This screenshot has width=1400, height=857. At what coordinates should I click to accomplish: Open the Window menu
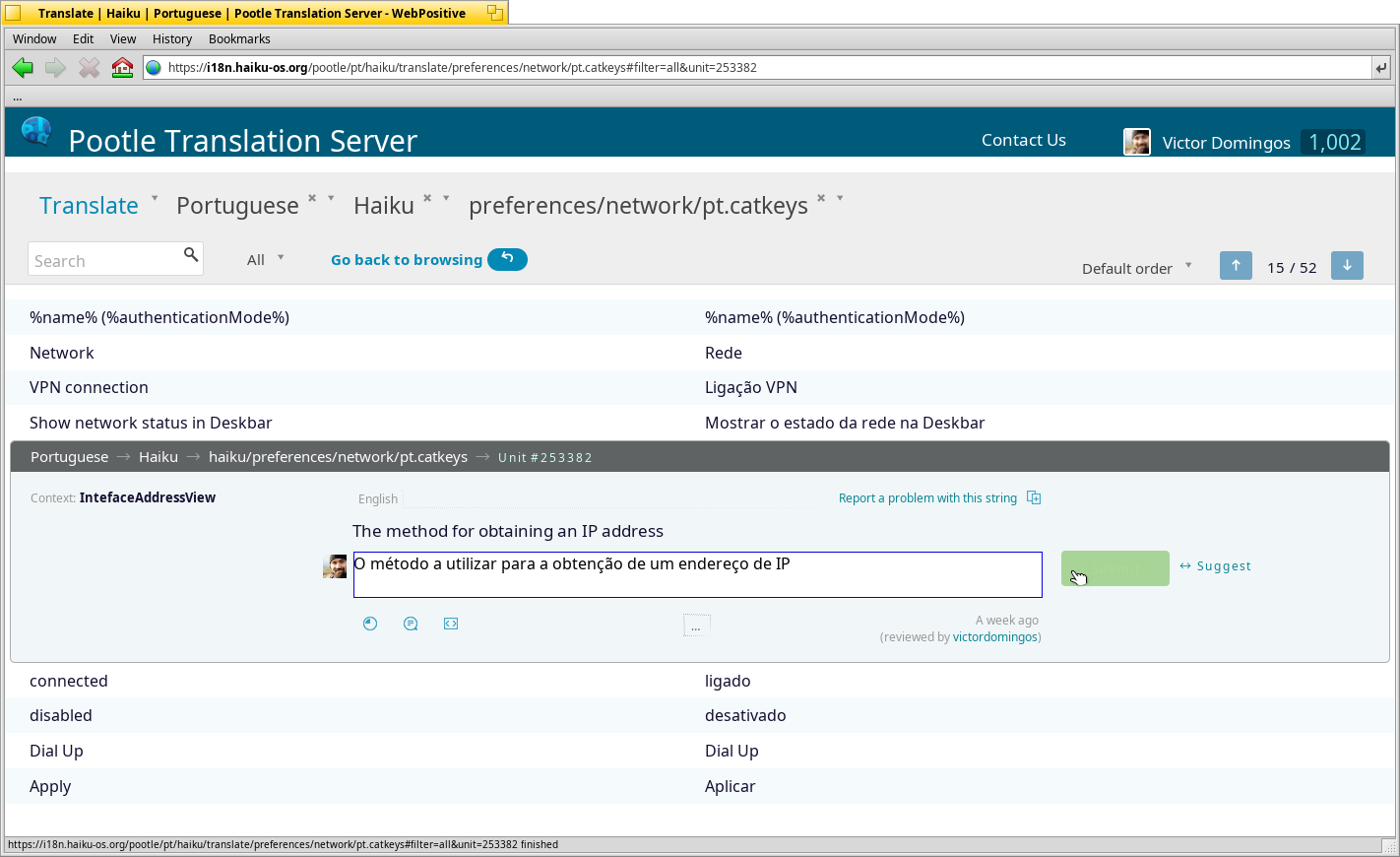tap(34, 39)
